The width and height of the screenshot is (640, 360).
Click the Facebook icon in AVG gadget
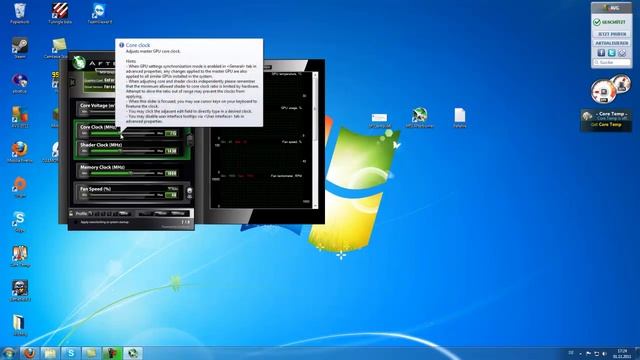(601, 53)
